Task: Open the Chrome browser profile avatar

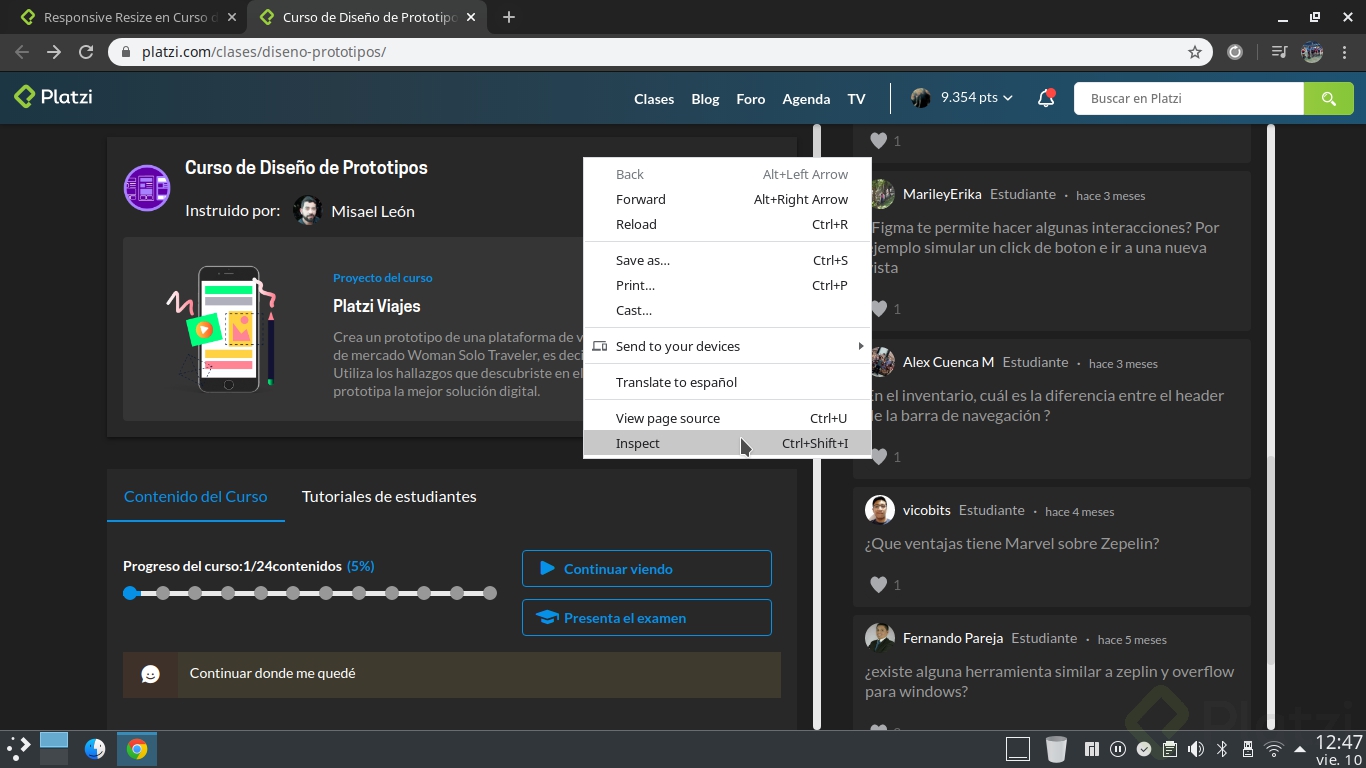Action: tap(1311, 52)
